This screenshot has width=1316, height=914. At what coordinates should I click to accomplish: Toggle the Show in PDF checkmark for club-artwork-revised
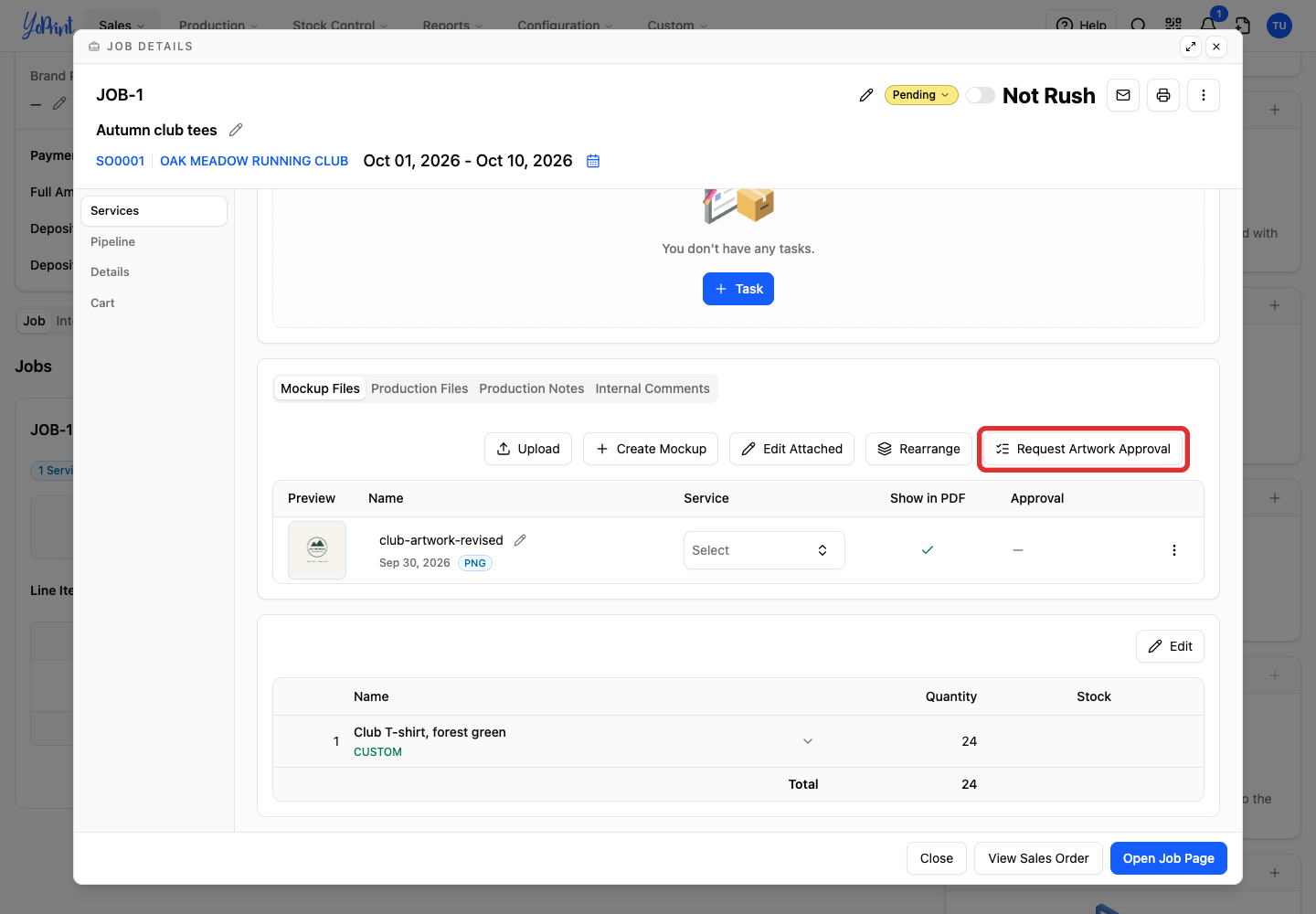pos(928,550)
